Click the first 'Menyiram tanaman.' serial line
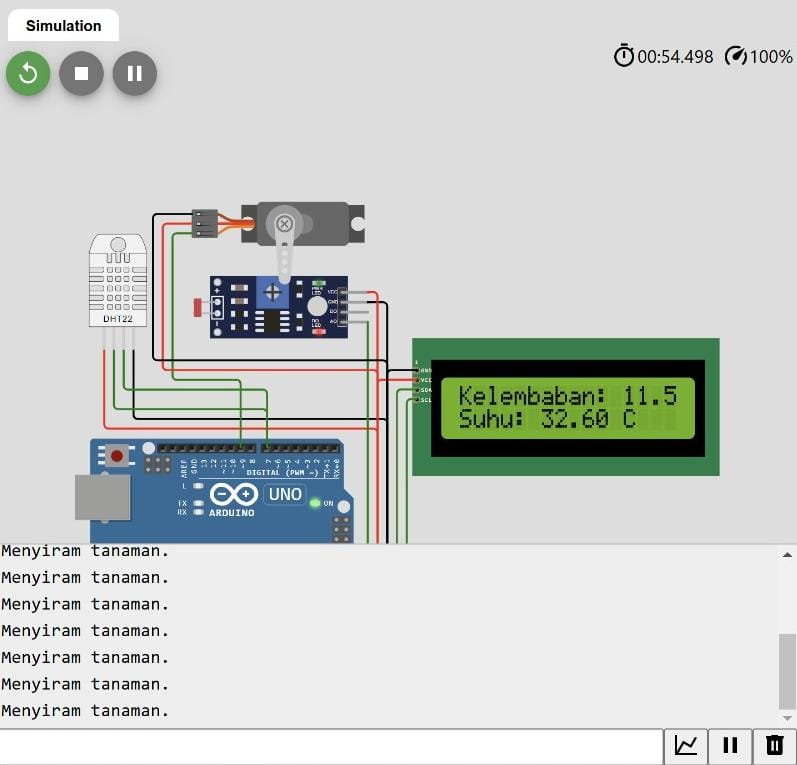The width and height of the screenshot is (797, 765). [x=85, y=551]
